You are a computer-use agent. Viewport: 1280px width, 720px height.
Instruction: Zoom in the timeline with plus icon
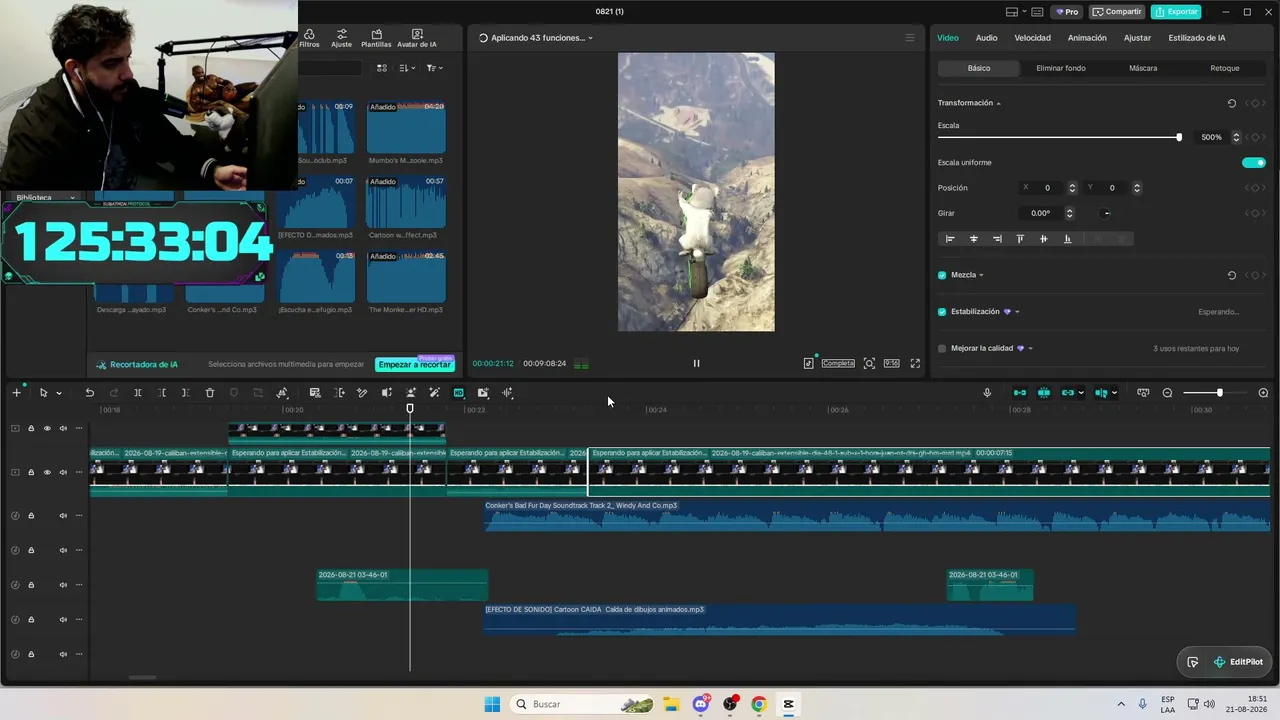pos(1263,393)
